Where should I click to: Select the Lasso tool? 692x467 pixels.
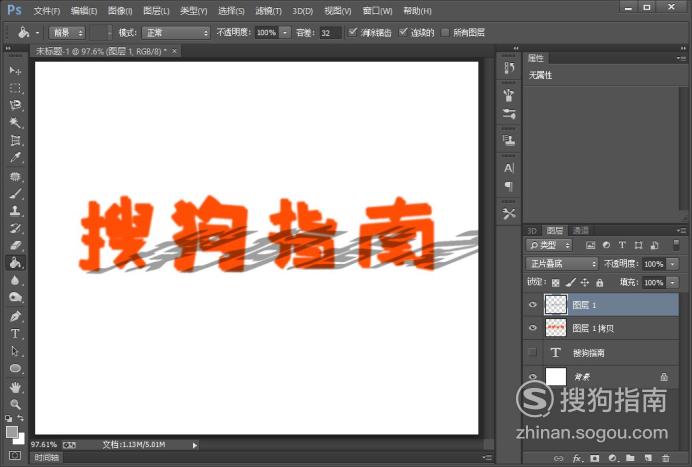tap(15, 105)
